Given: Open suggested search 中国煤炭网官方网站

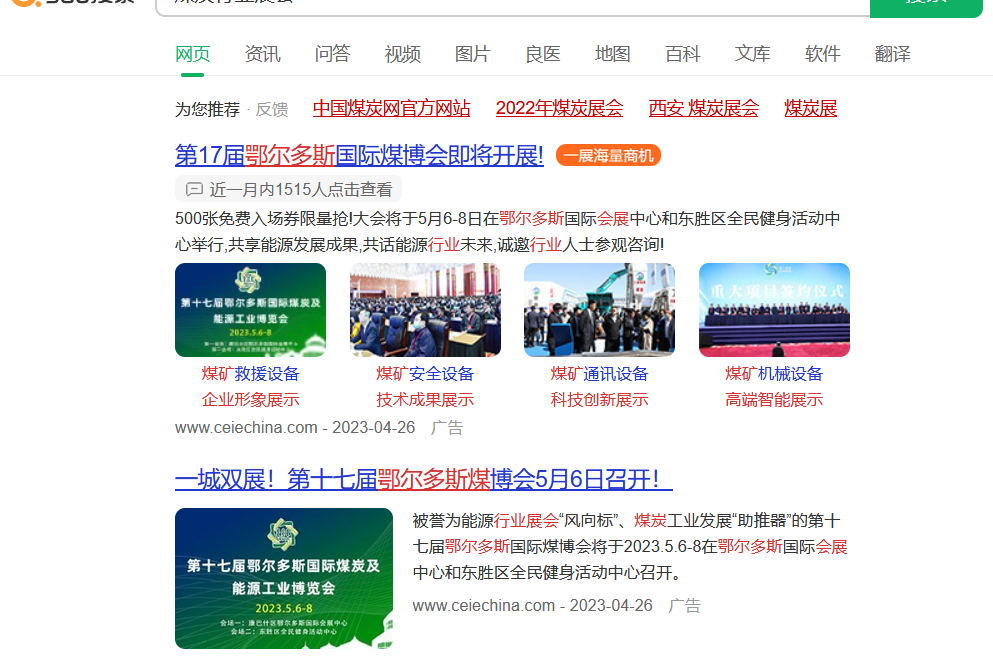Looking at the screenshot, I should (391, 108).
